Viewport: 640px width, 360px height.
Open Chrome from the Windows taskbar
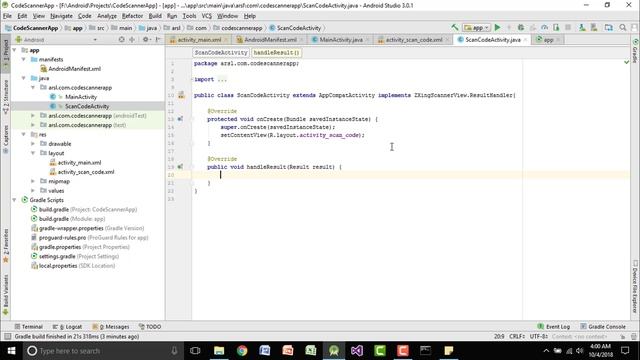click(x=242, y=351)
